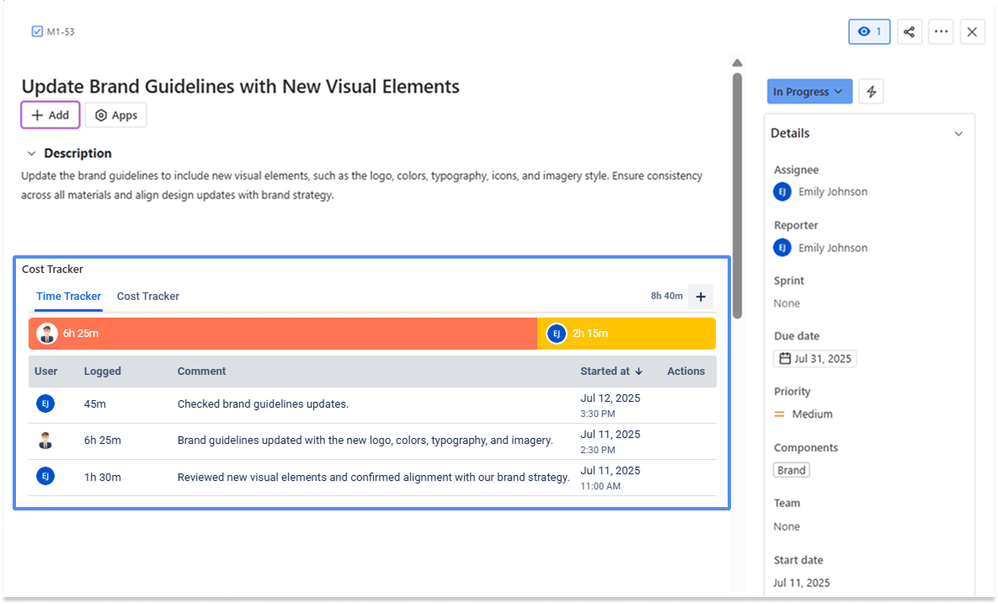Click the Assignee EJ avatar icon

(782, 192)
